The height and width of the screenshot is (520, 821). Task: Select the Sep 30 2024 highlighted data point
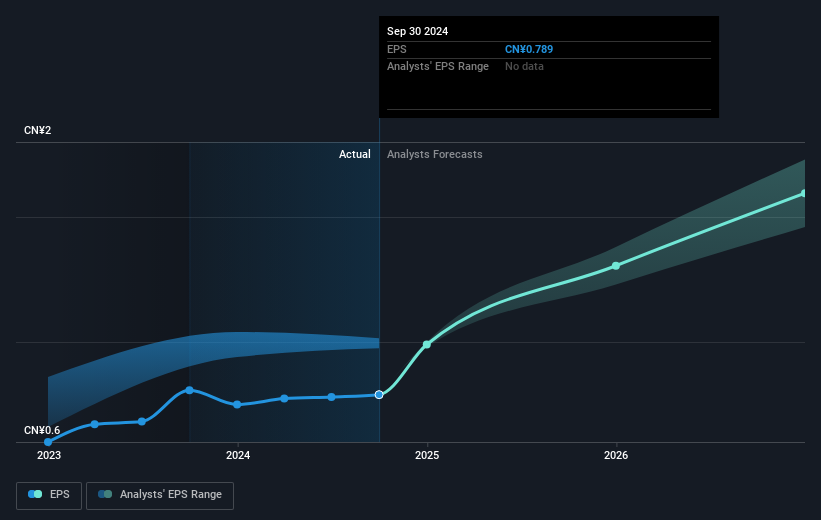379,395
